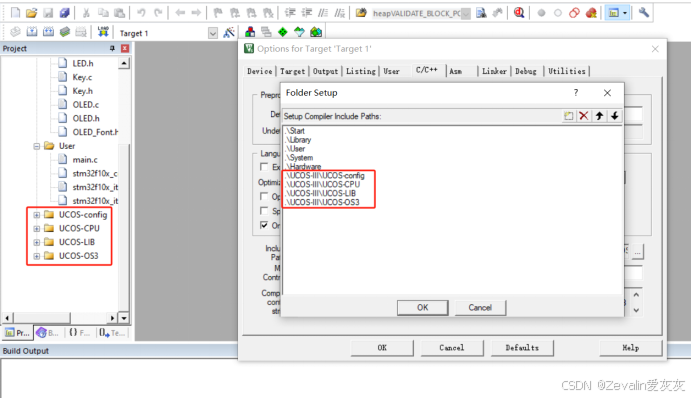692x399 pixels.
Task: Toggle the 'Op' checkbox under Optimization
Action: 264,196
